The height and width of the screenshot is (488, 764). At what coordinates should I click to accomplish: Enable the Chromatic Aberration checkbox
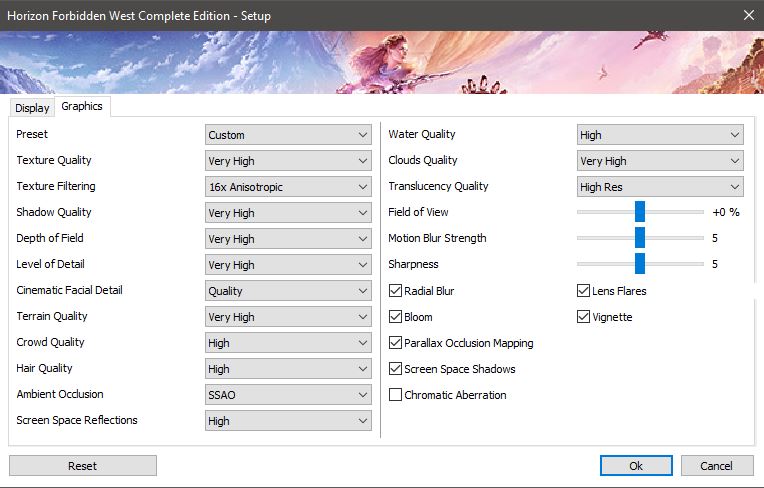pos(395,394)
